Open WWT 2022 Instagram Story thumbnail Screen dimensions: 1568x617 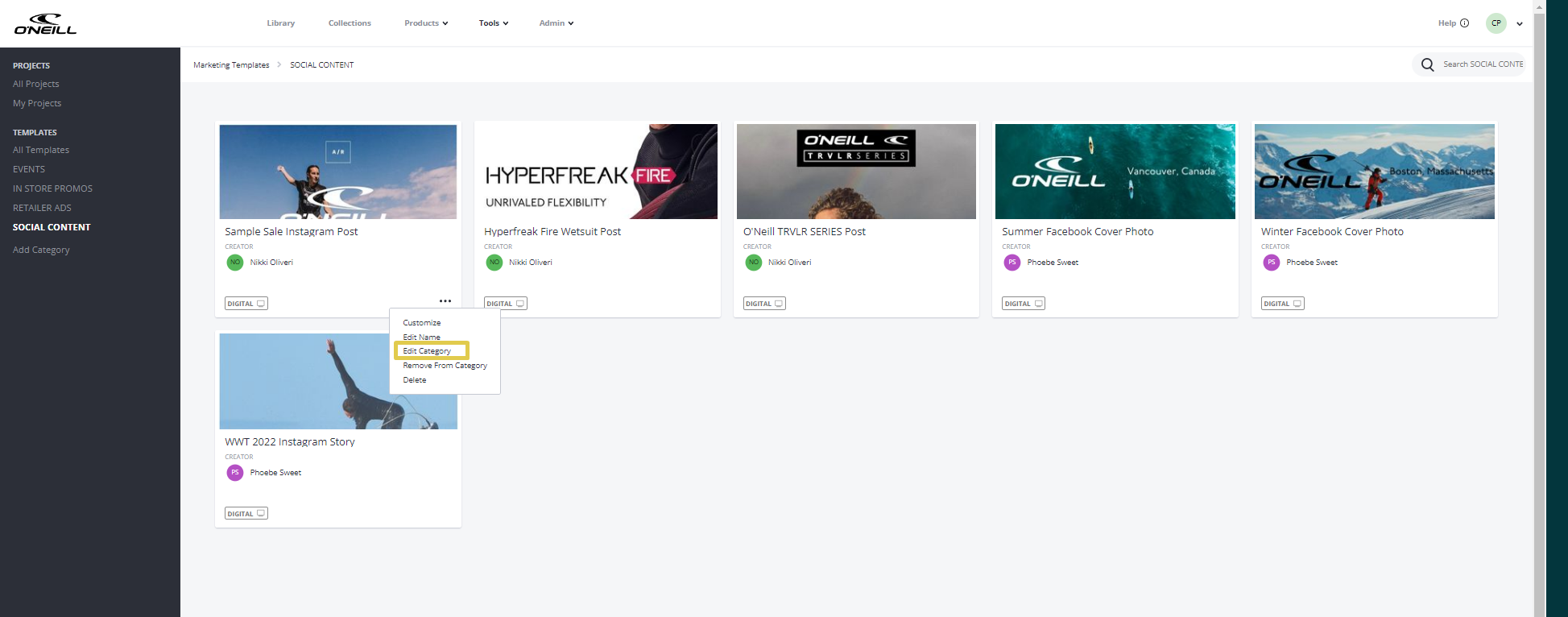click(338, 381)
